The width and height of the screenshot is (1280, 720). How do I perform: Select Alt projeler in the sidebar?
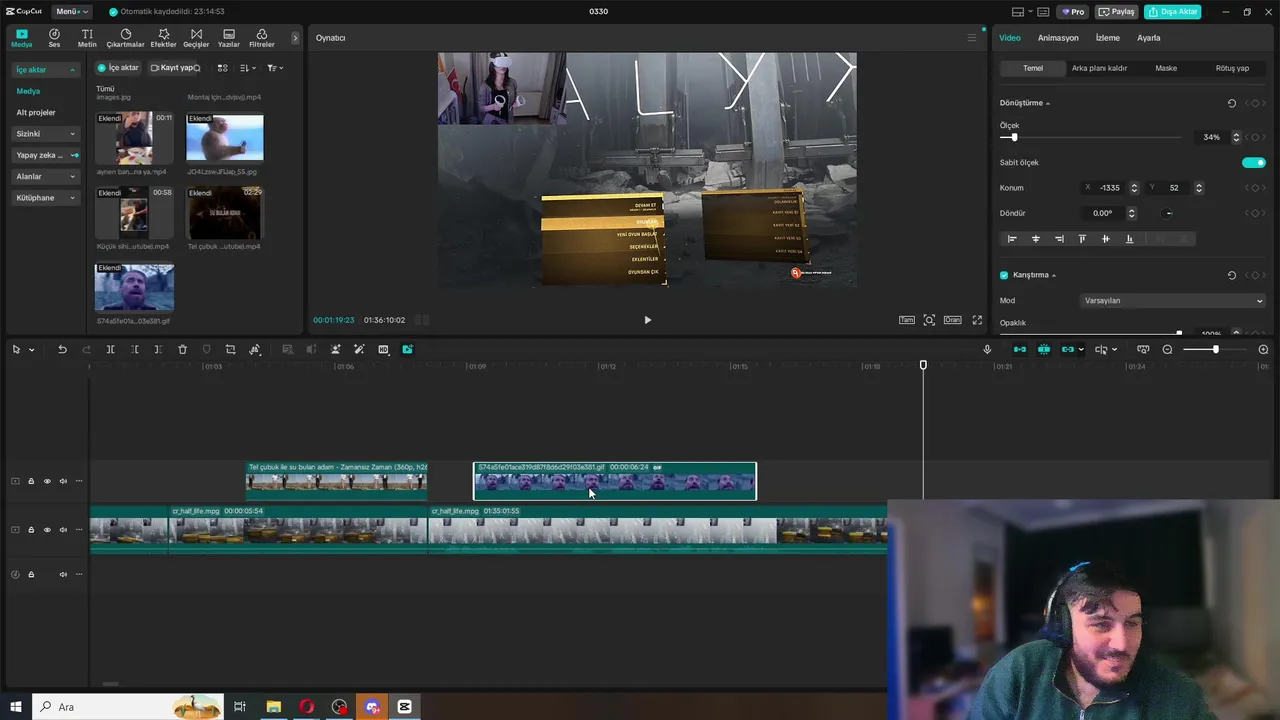point(36,113)
